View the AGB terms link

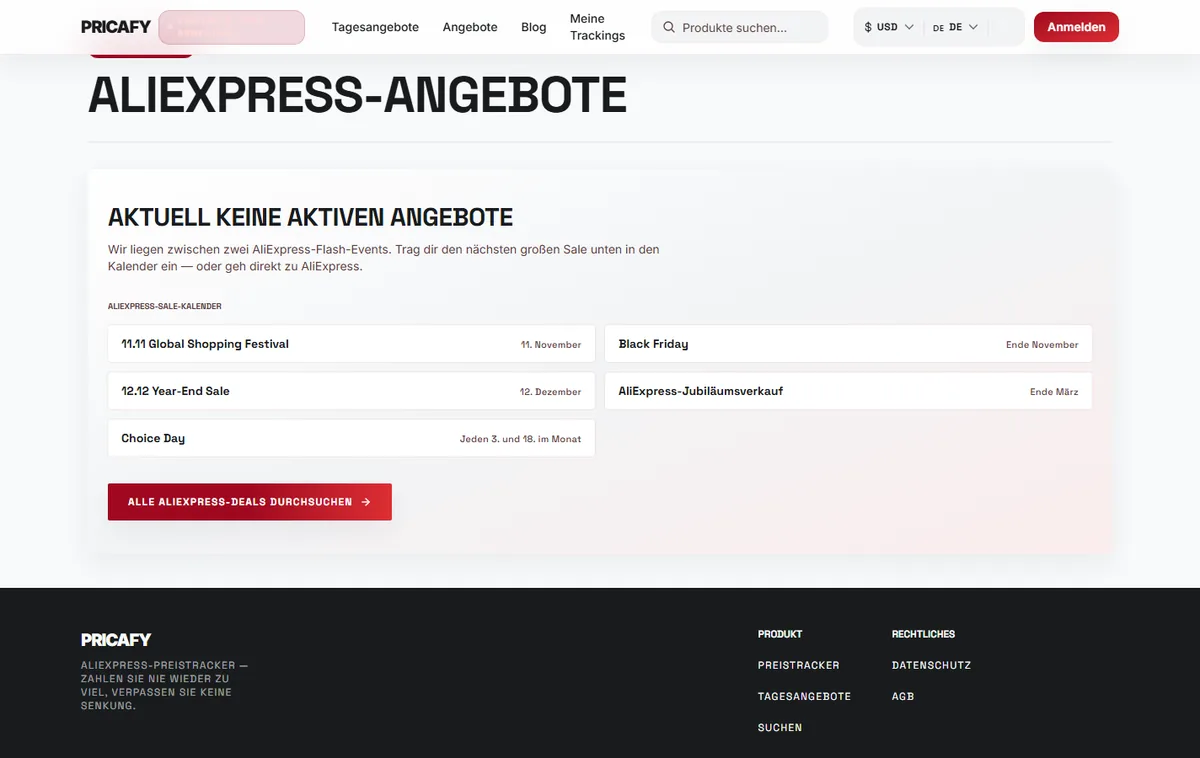[903, 696]
